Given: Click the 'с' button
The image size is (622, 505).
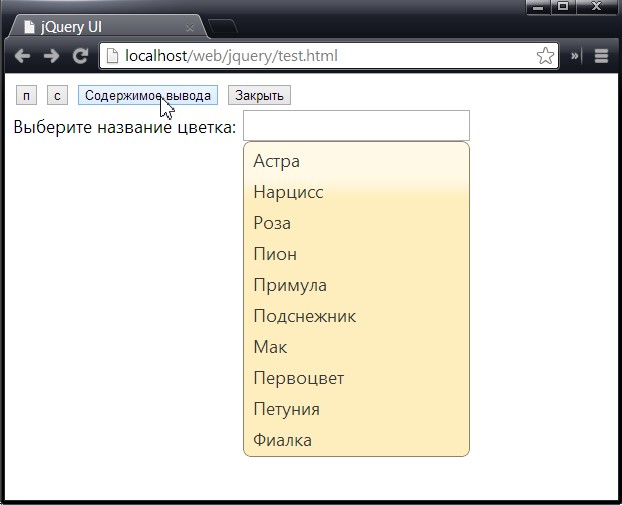Looking at the screenshot, I should (58, 96).
